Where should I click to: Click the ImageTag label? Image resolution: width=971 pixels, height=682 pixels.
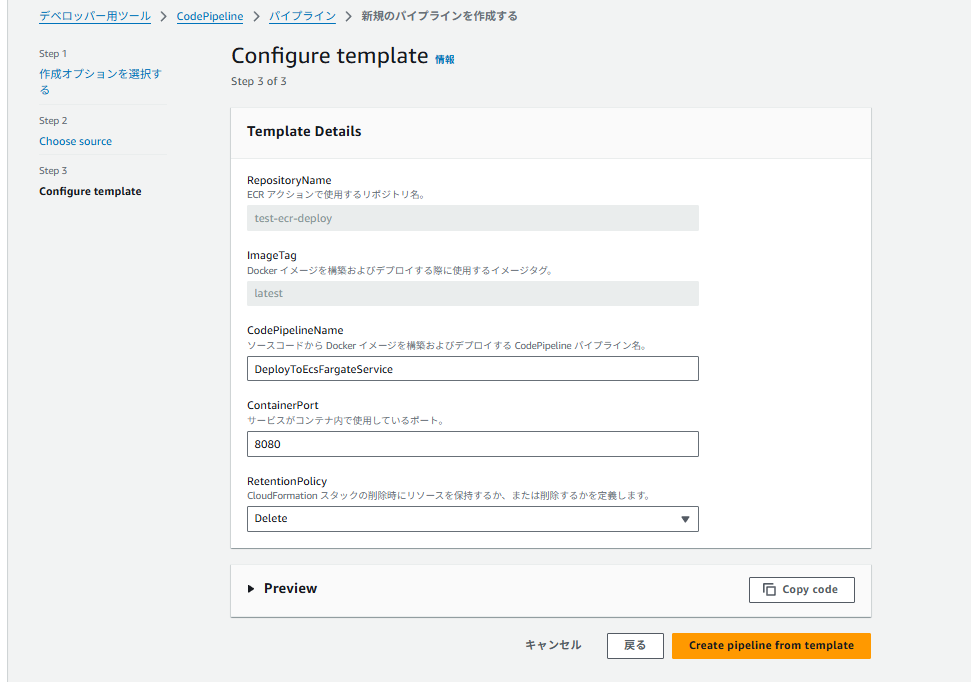(x=272, y=255)
